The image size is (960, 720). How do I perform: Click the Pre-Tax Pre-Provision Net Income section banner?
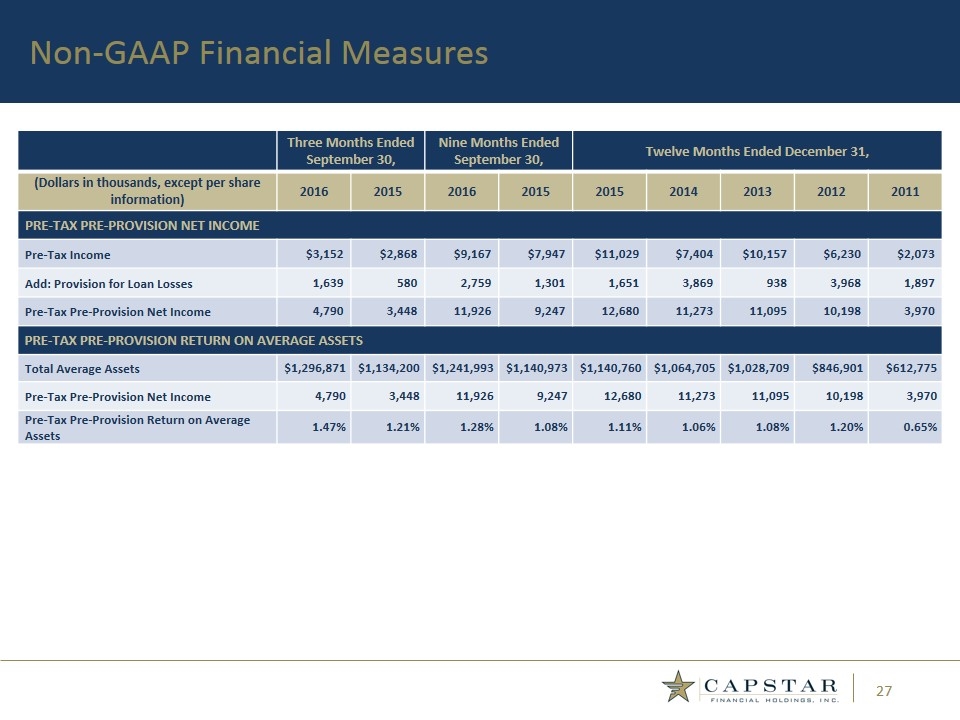(x=143, y=225)
